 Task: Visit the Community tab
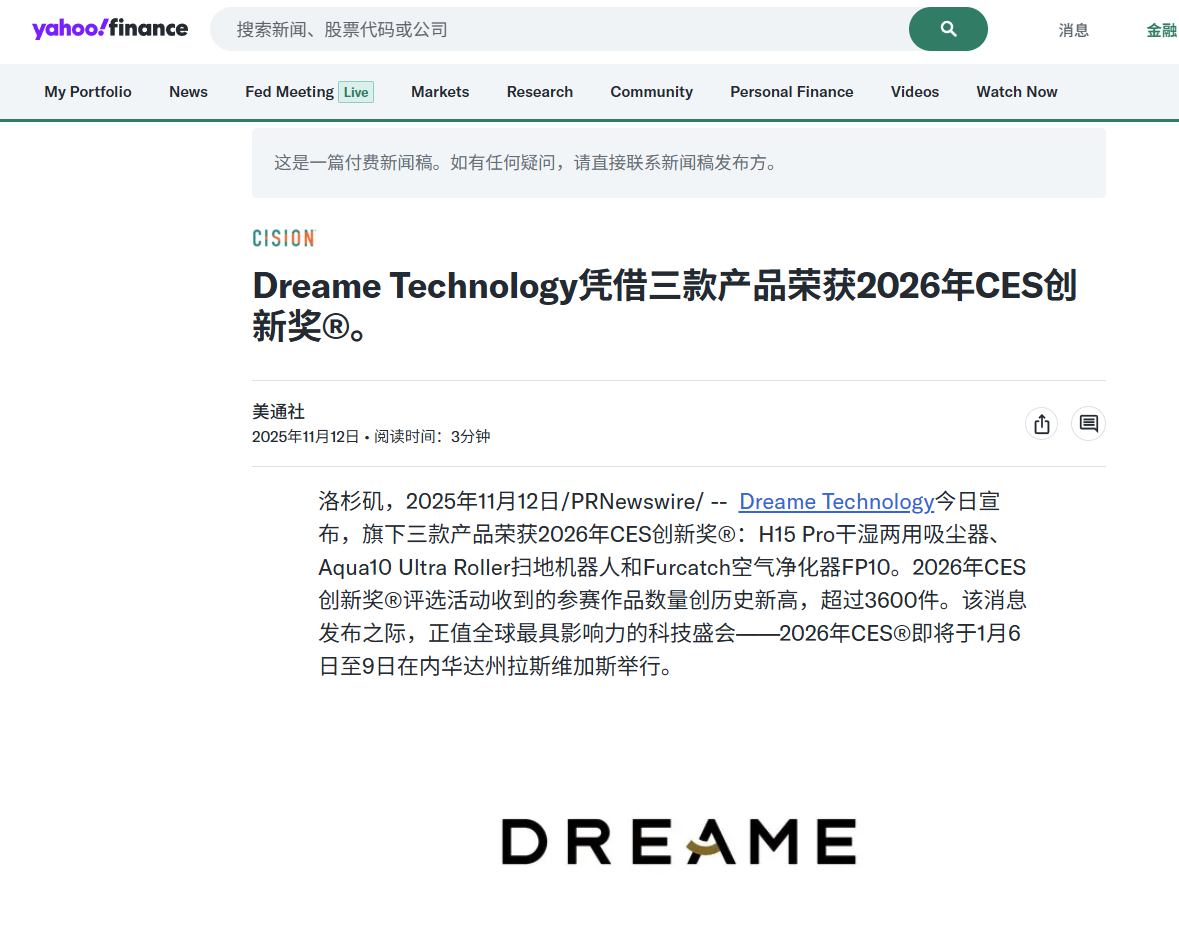tap(651, 91)
